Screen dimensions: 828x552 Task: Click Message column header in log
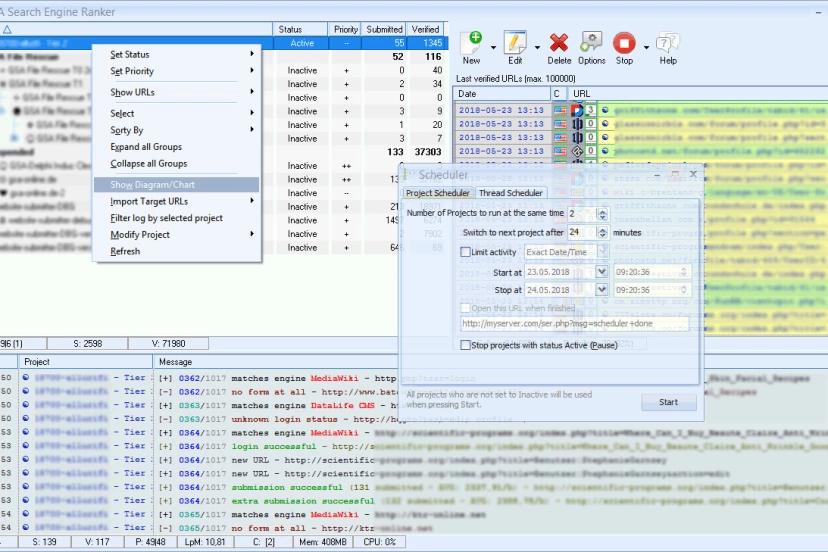point(175,362)
